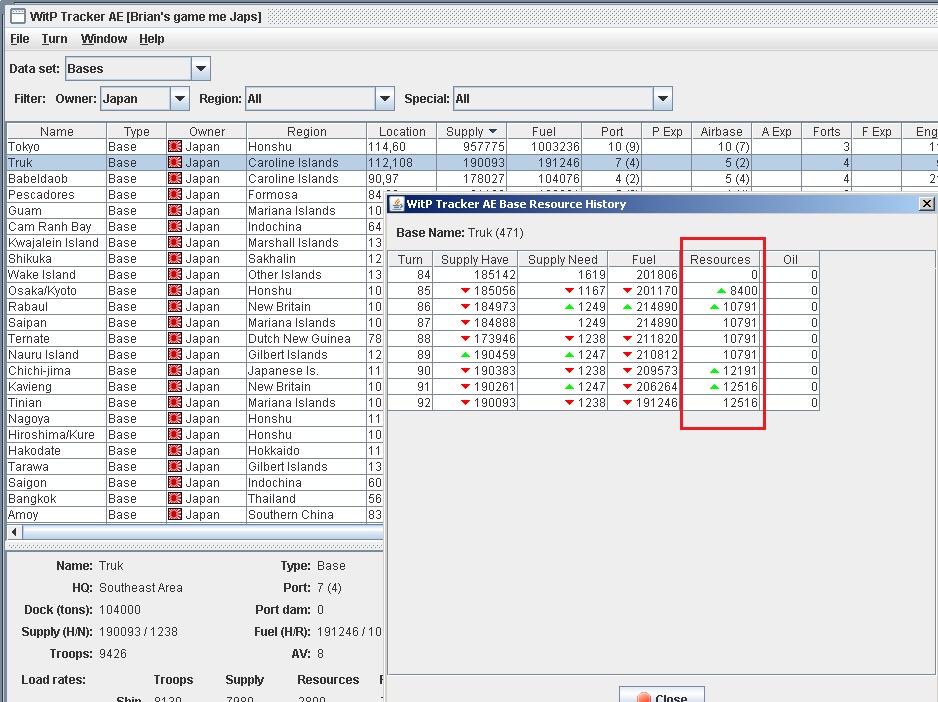Image resolution: width=938 pixels, height=702 pixels.
Task: Click the Close button in Resource History dialog
Action: (662, 696)
